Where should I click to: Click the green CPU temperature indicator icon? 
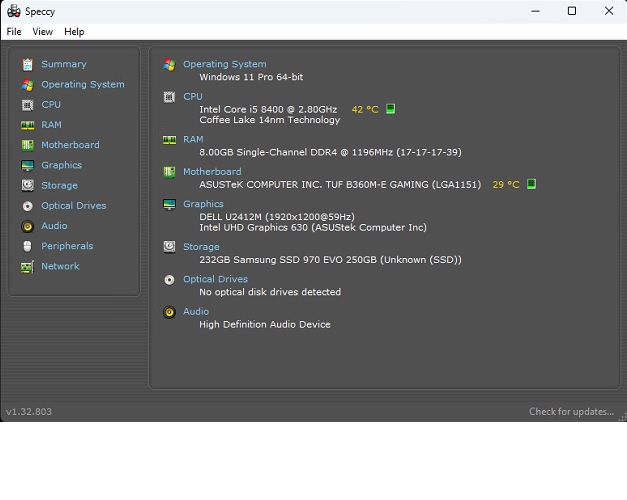click(391, 108)
